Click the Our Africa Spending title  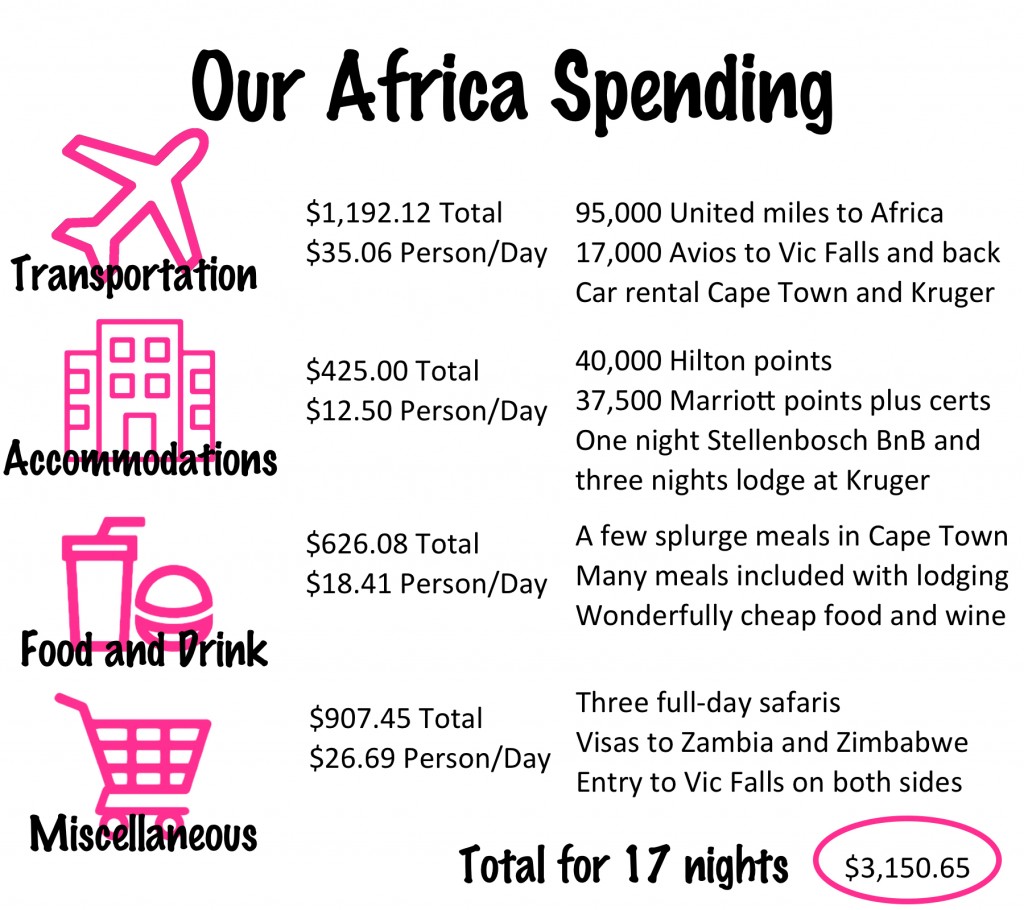(513, 90)
